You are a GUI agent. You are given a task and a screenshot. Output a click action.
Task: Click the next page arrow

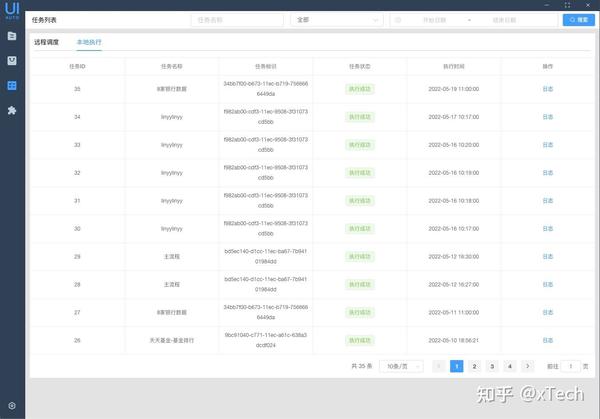coord(528,366)
